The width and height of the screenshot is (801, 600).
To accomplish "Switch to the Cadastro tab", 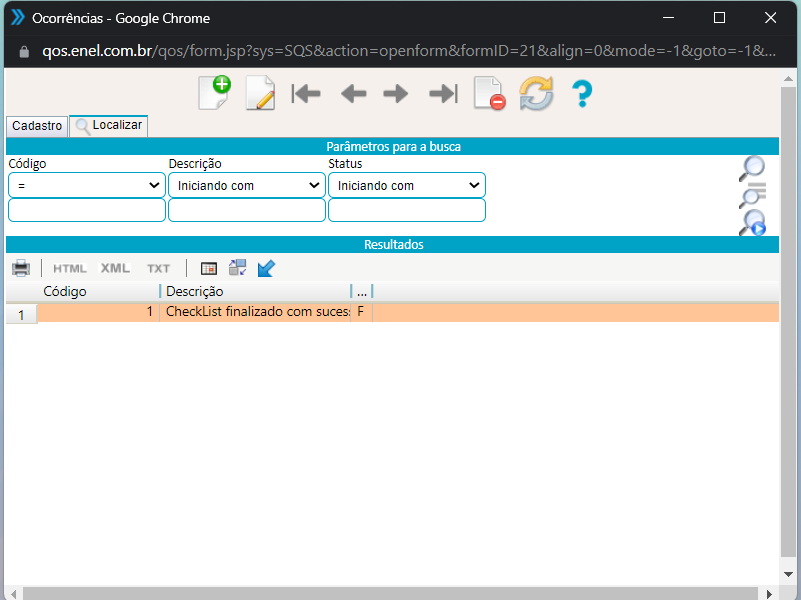I will 37,126.
